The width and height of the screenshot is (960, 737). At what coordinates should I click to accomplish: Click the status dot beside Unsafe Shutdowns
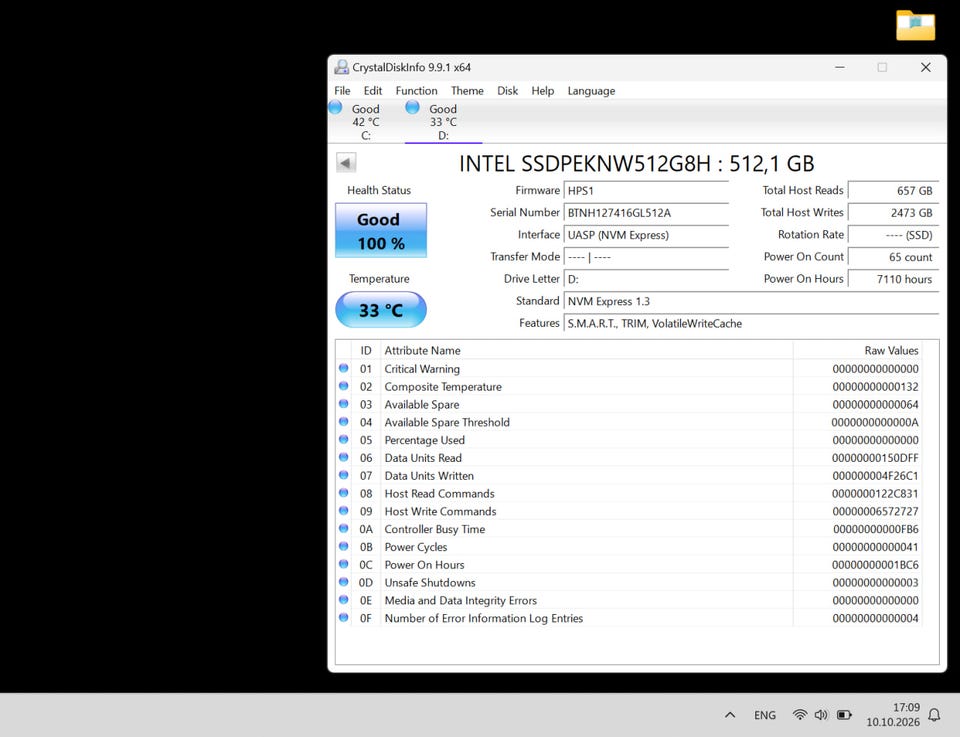[x=343, y=582]
